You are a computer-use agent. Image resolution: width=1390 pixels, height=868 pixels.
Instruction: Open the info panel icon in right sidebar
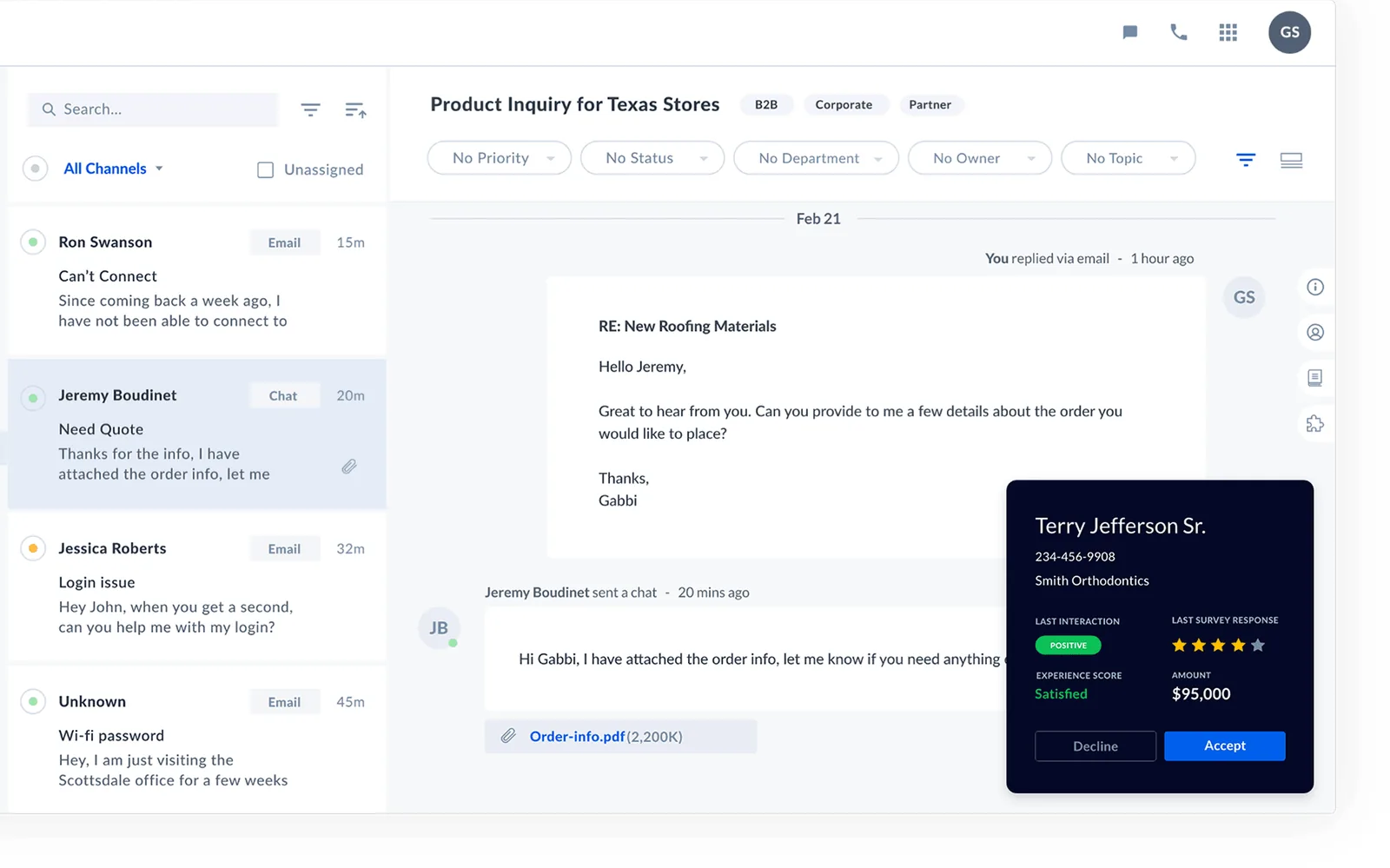click(x=1315, y=287)
